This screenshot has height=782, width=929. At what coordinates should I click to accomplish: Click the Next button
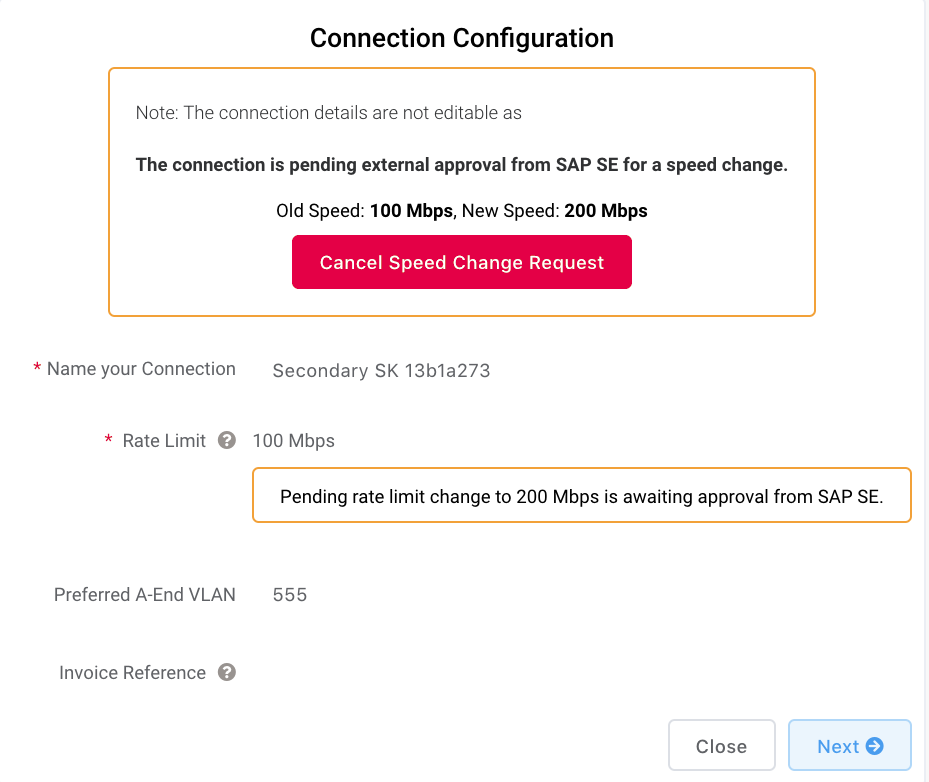click(x=849, y=745)
